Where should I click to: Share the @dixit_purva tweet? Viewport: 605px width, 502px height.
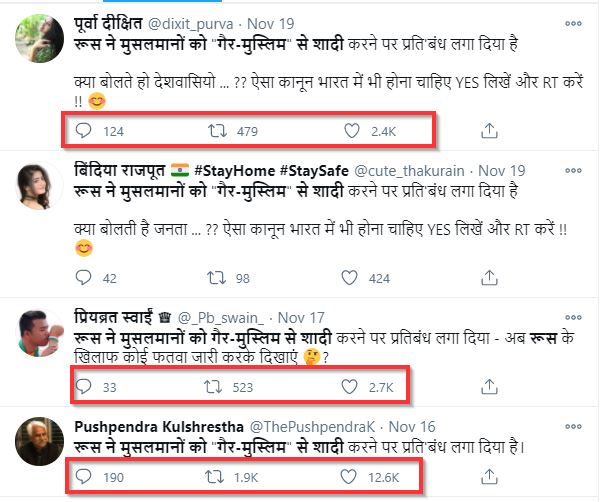489,131
